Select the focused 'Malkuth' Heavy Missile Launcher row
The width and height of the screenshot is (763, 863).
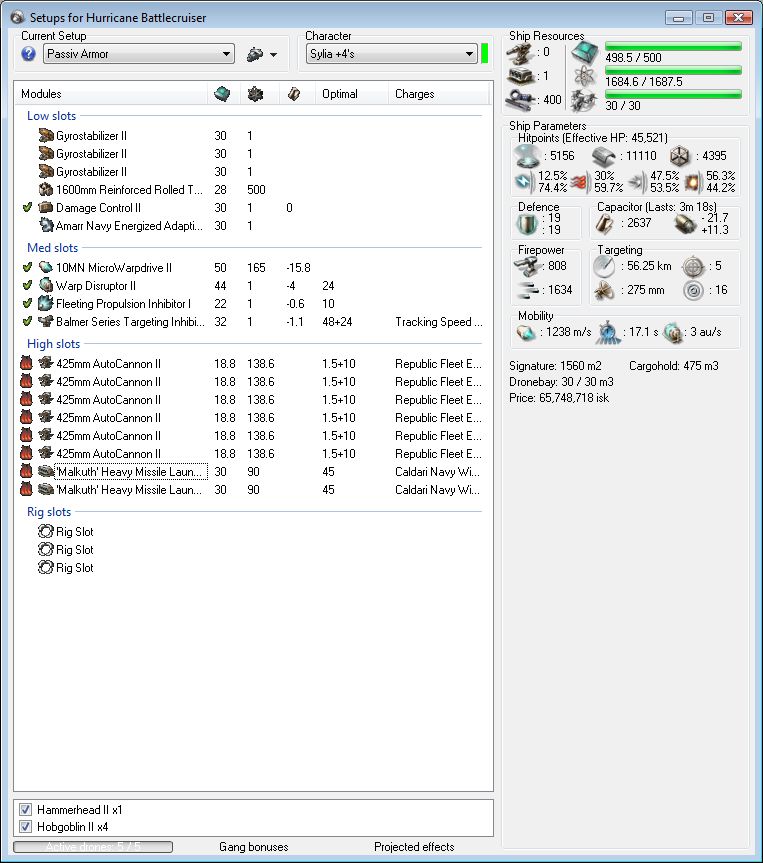pos(252,472)
